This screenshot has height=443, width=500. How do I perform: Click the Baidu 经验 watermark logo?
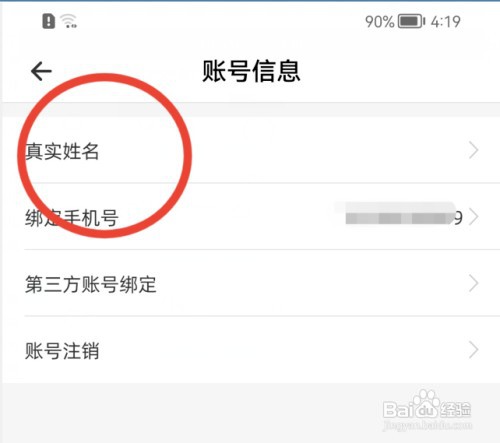click(x=427, y=406)
